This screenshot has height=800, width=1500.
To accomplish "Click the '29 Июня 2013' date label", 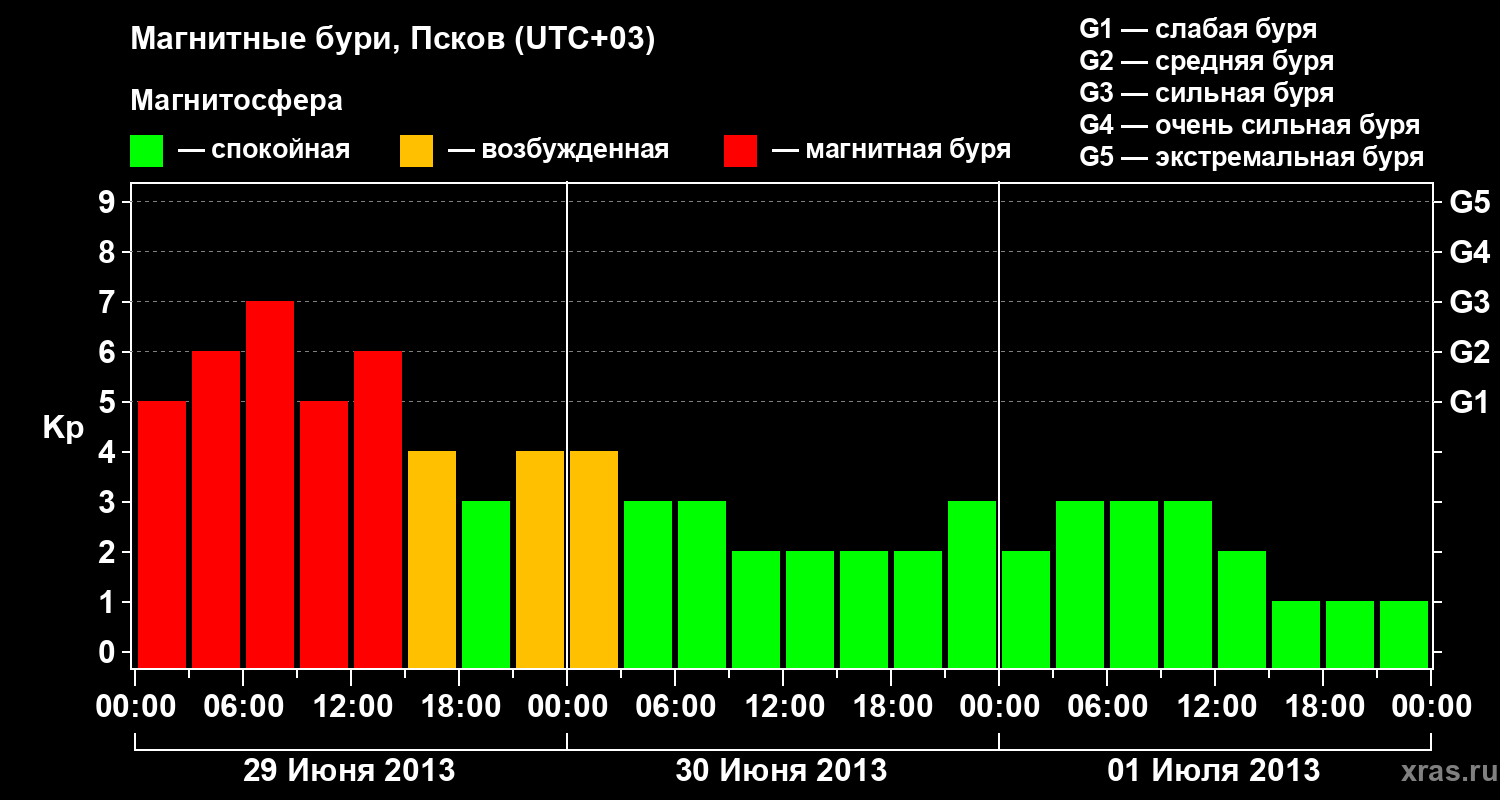I will point(350,771).
